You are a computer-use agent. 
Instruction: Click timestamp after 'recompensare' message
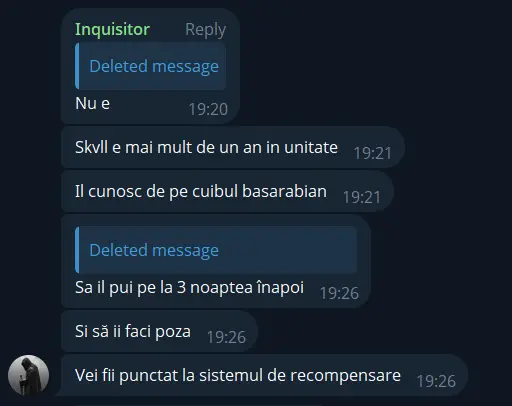point(436,381)
